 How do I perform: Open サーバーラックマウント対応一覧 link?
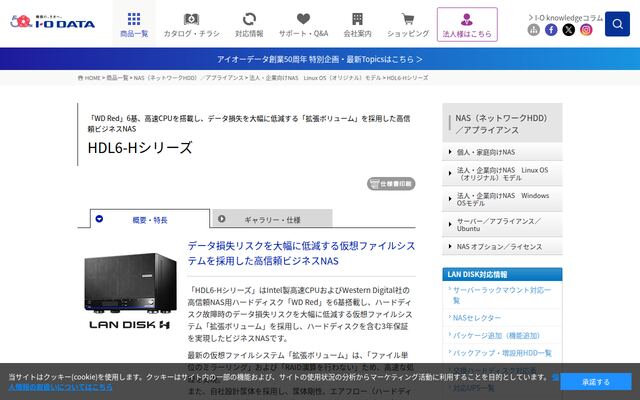(x=501, y=295)
